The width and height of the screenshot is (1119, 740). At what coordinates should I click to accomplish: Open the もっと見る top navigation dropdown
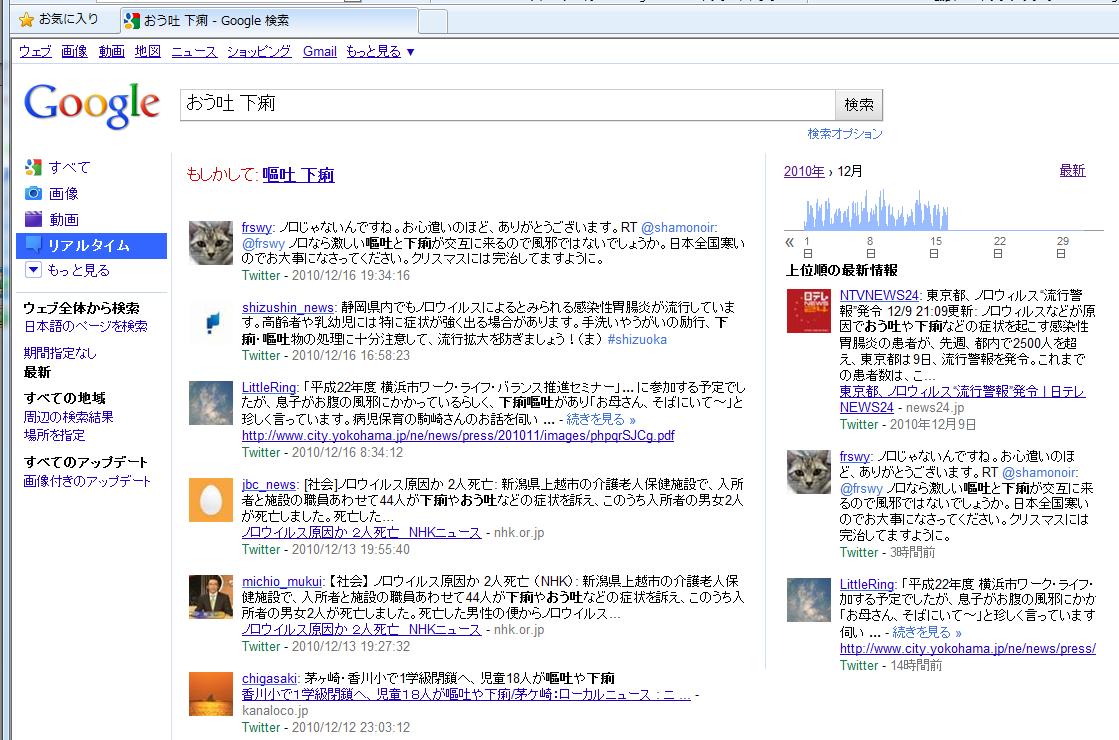coord(380,51)
